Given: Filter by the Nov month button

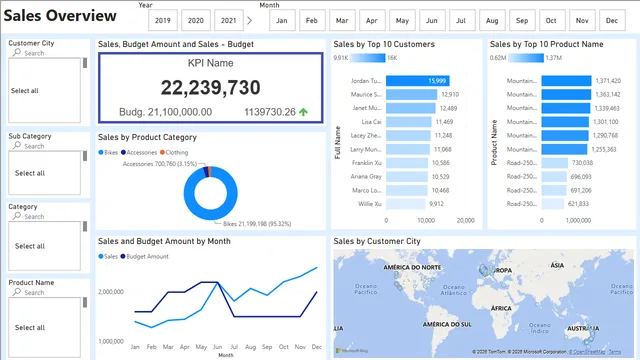Looking at the screenshot, I should 582,20.
